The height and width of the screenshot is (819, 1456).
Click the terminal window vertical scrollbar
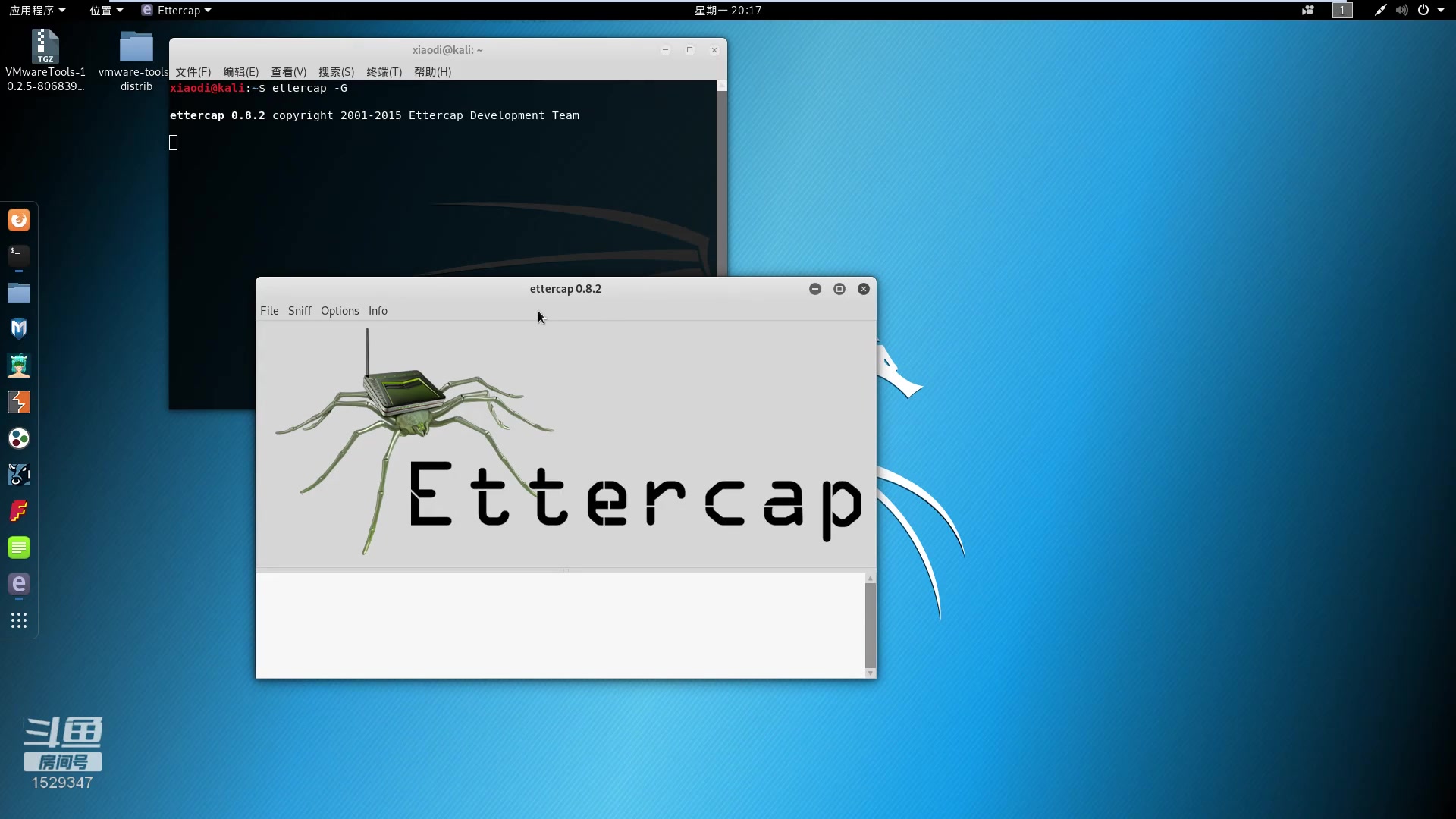tap(722, 178)
